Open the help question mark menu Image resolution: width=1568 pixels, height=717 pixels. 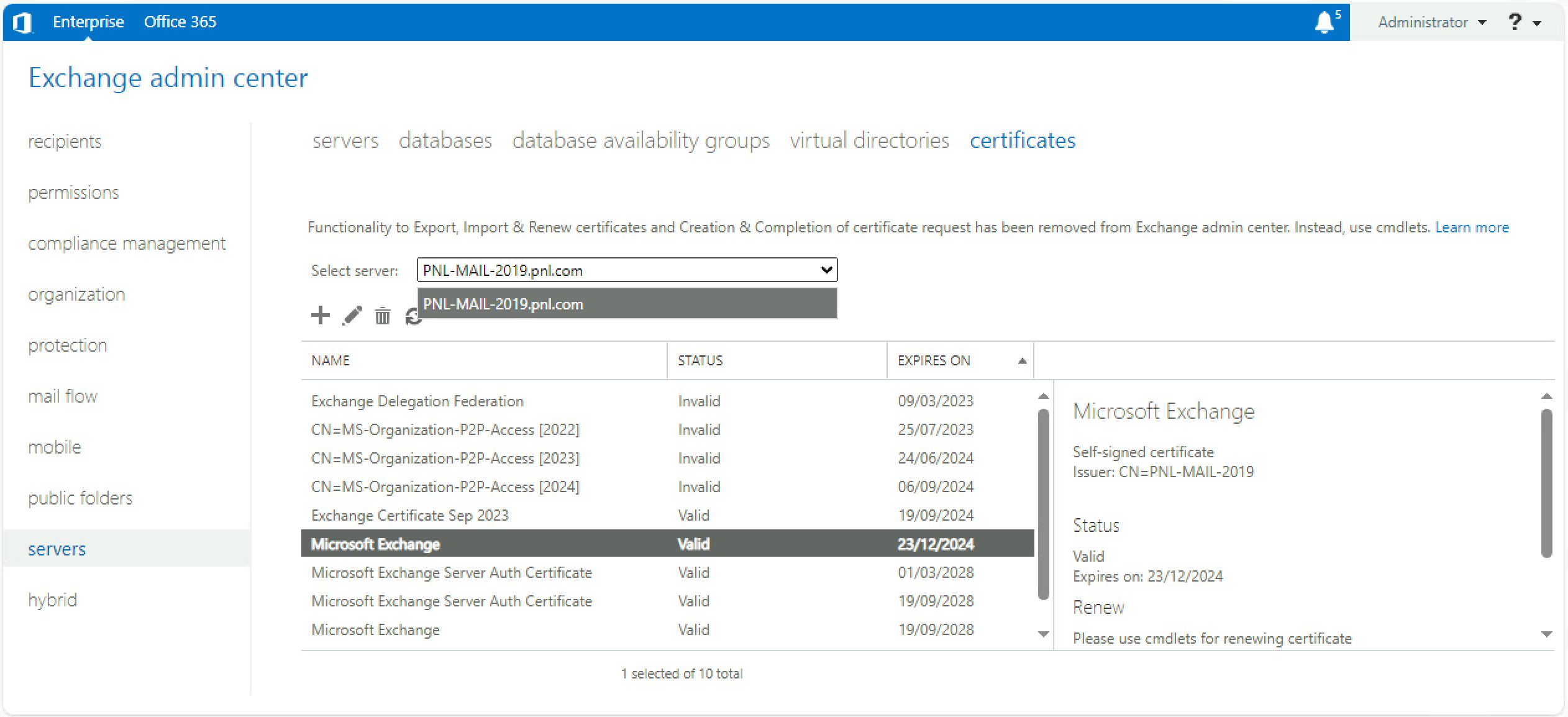1523,22
